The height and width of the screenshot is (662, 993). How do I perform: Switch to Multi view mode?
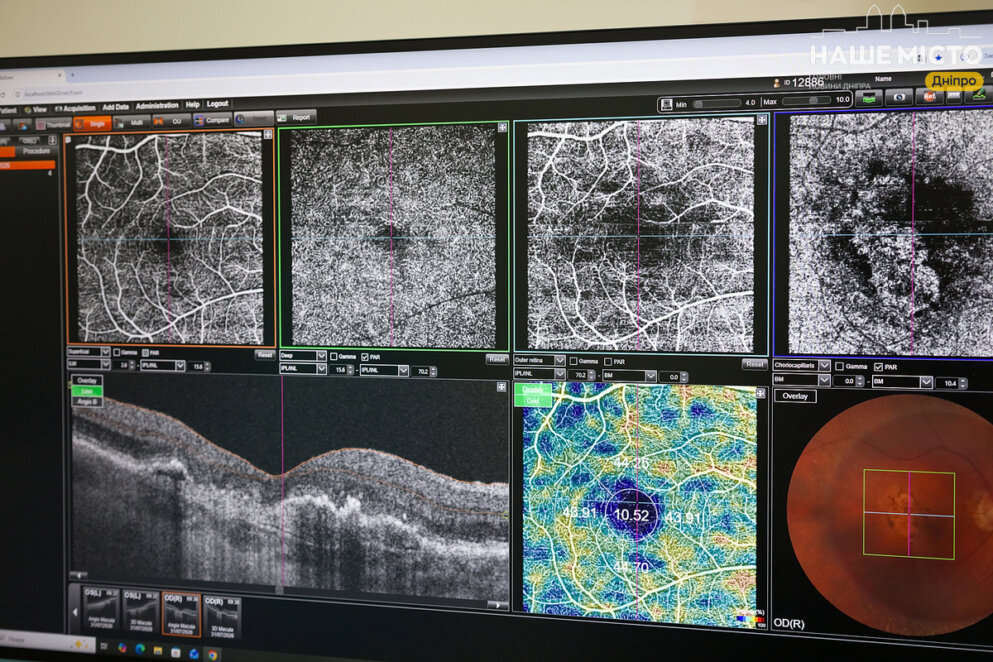[x=131, y=122]
